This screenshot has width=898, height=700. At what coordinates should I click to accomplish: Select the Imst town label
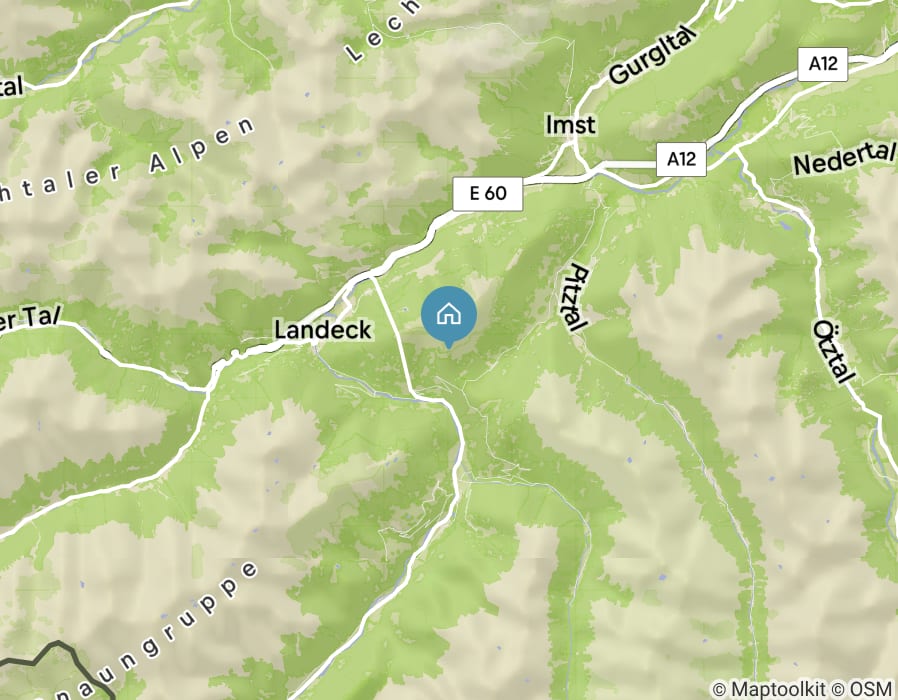click(x=570, y=125)
